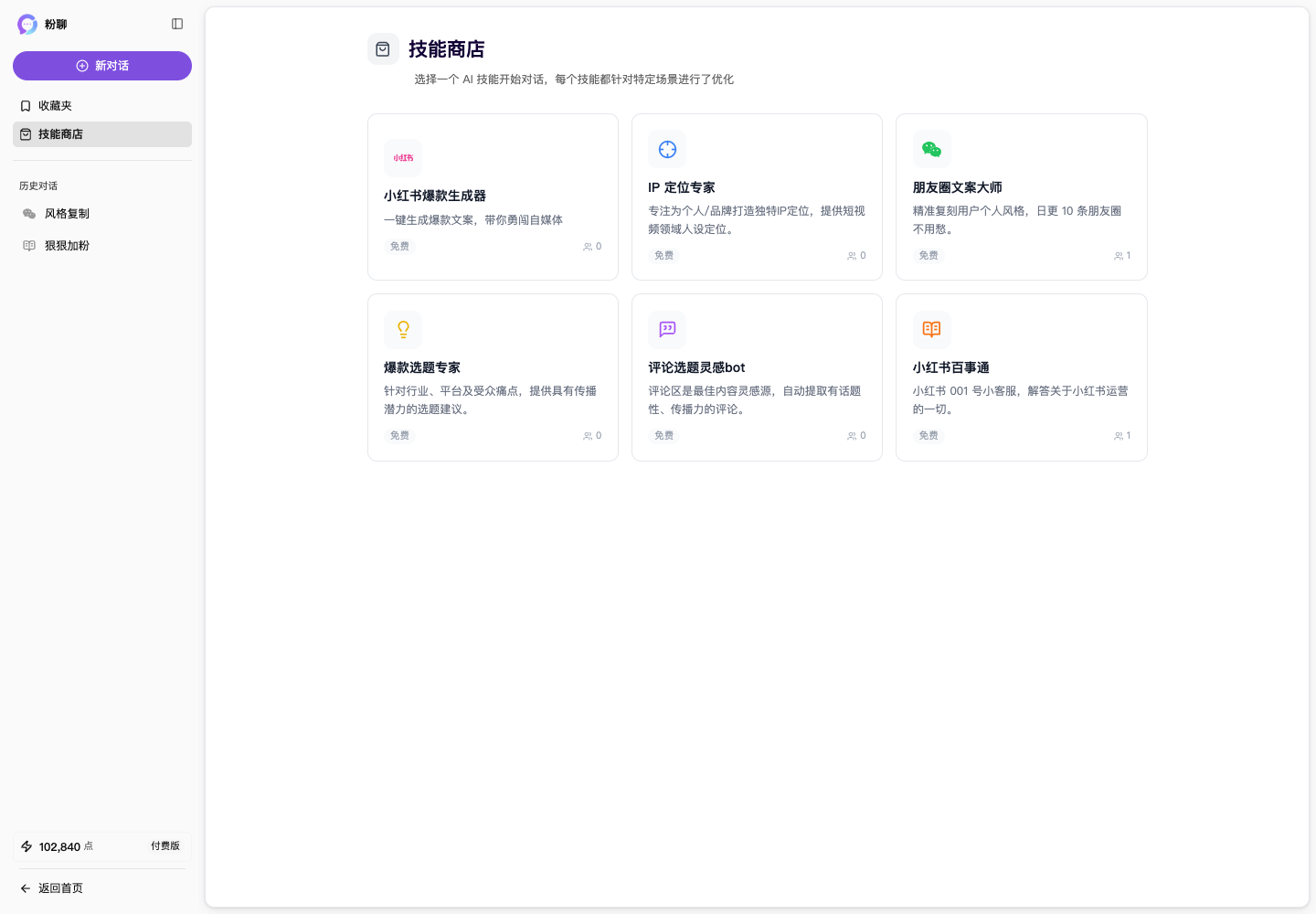Start a new chat with 新对话 button

[x=102, y=66]
